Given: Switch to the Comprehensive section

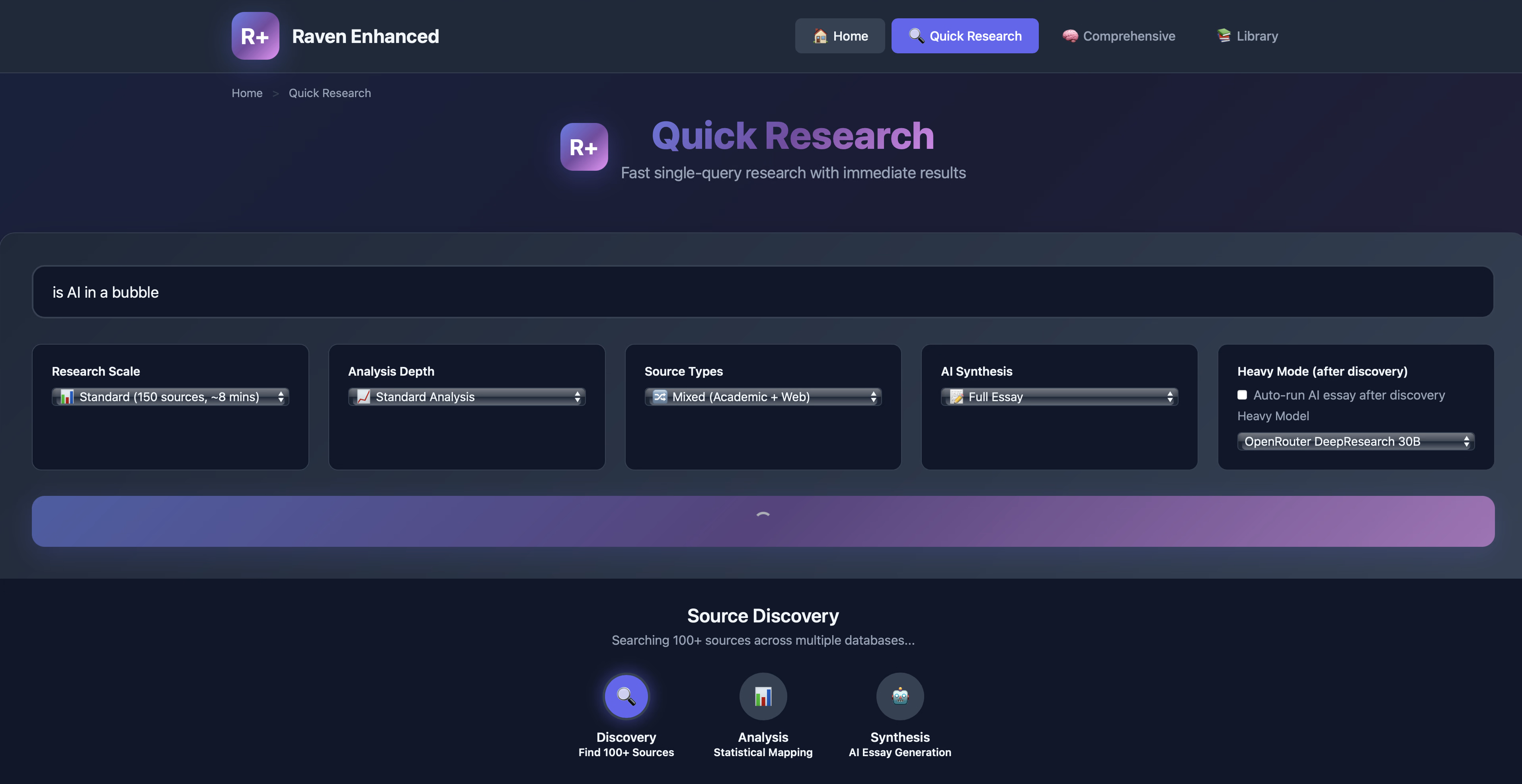Looking at the screenshot, I should coord(1118,35).
